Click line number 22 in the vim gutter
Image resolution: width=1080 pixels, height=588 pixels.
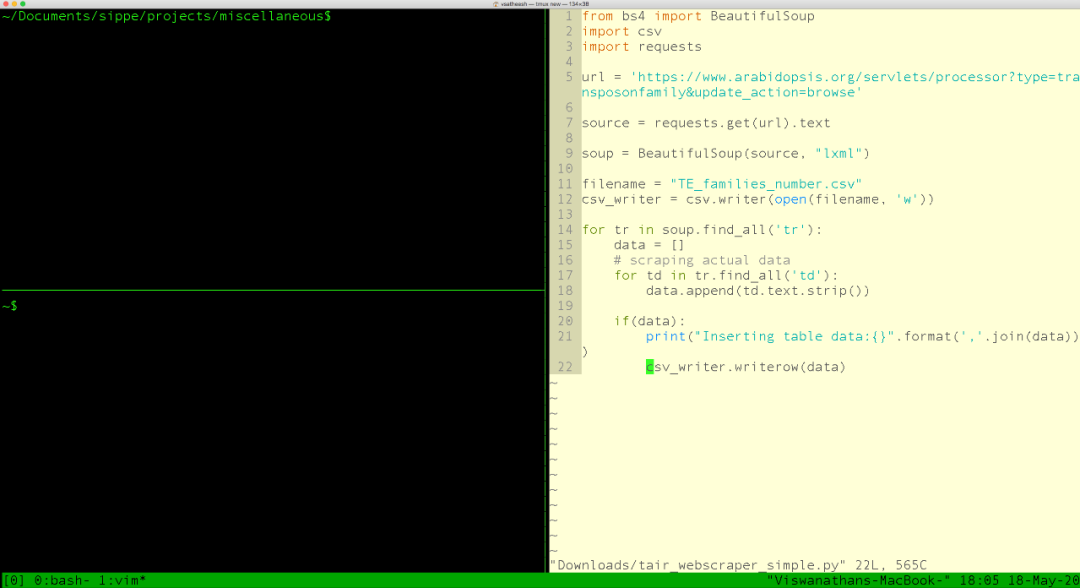click(x=565, y=366)
